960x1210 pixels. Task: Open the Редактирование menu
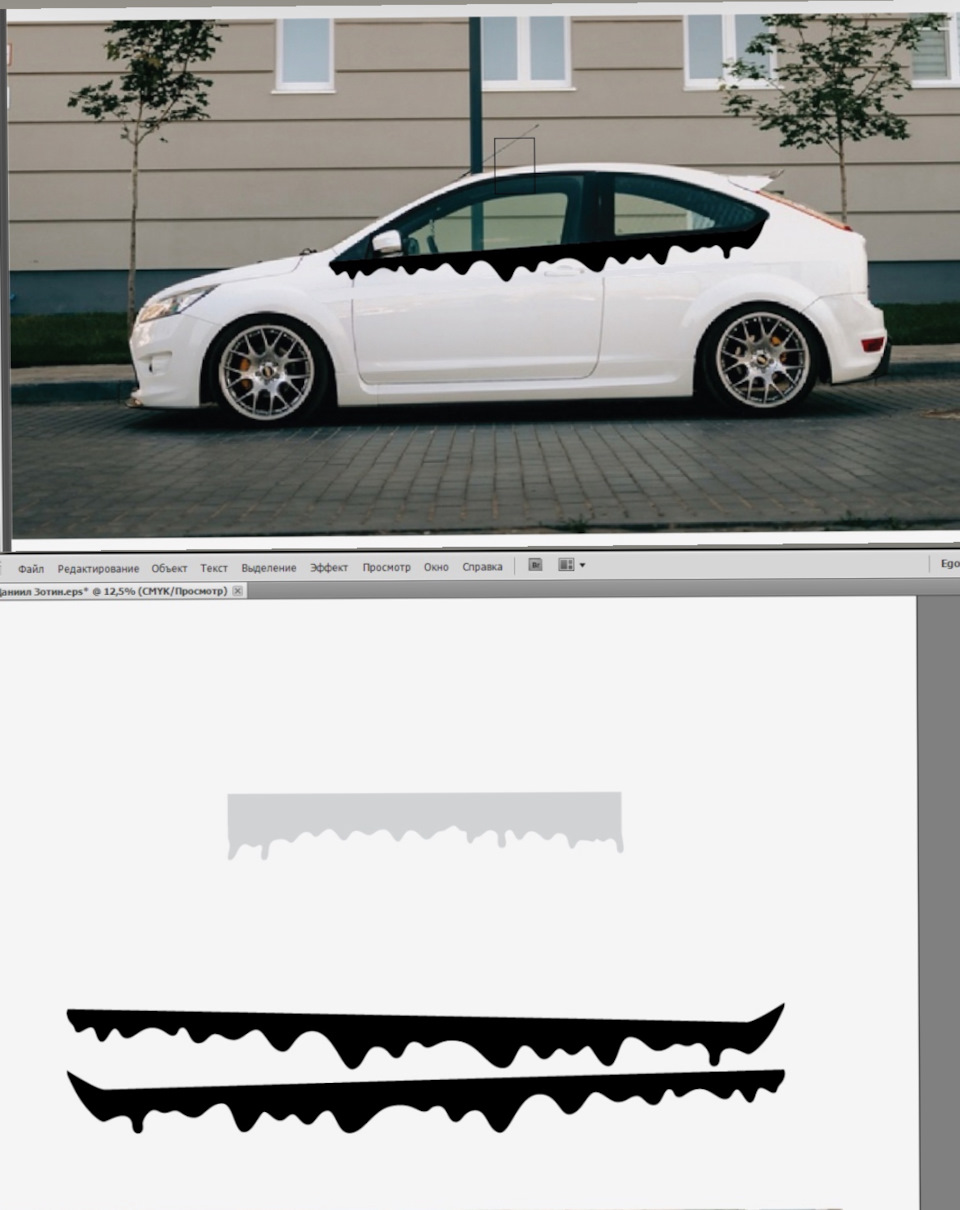98,568
